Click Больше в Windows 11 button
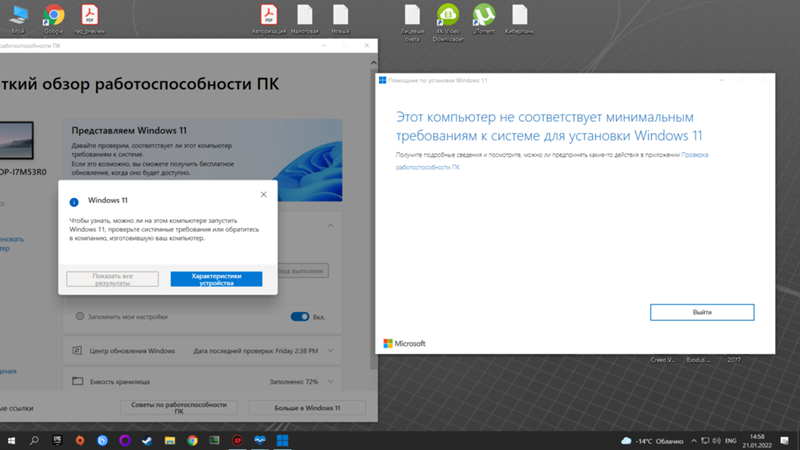800x450 pixels. point(307,408)
